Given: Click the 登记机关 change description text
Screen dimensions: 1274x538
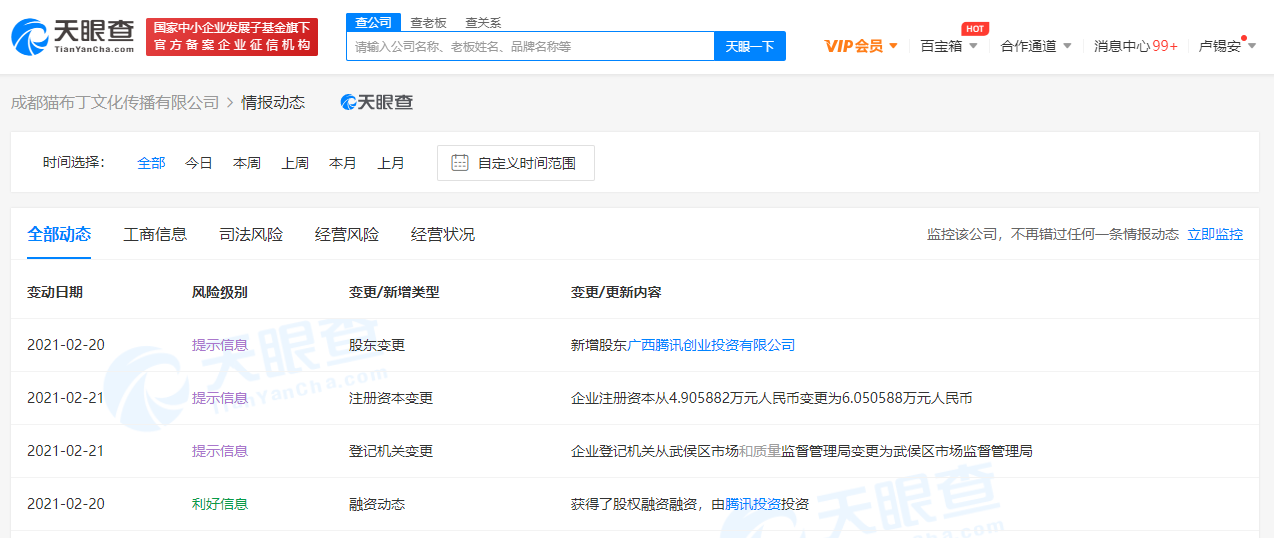Looking at the screenshot, I should pos(801,451).
